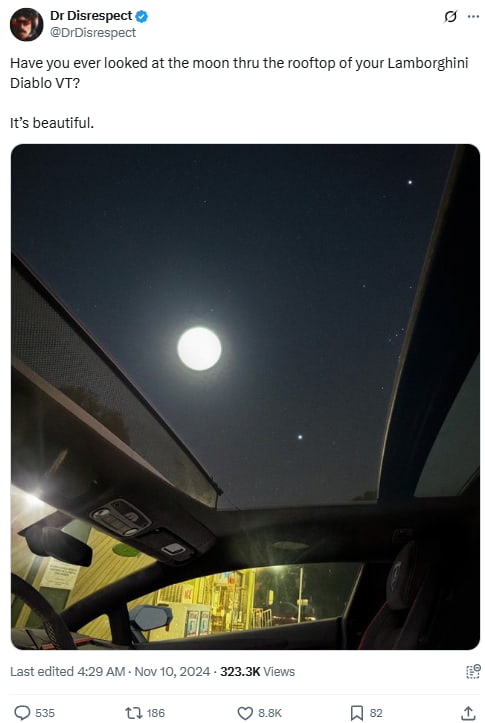Like the post with the heart icon

pos(245,713)
